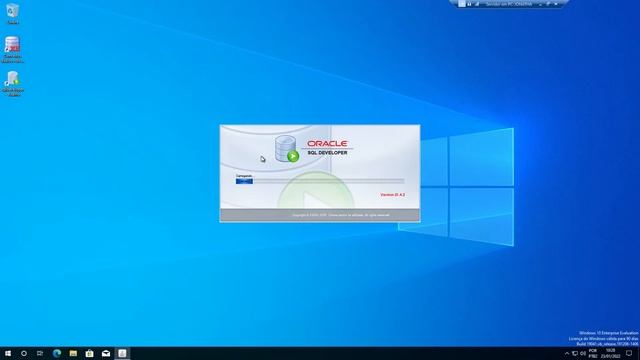Open the Mail app from taskbar
640x360 pixels.
(106, 353)
